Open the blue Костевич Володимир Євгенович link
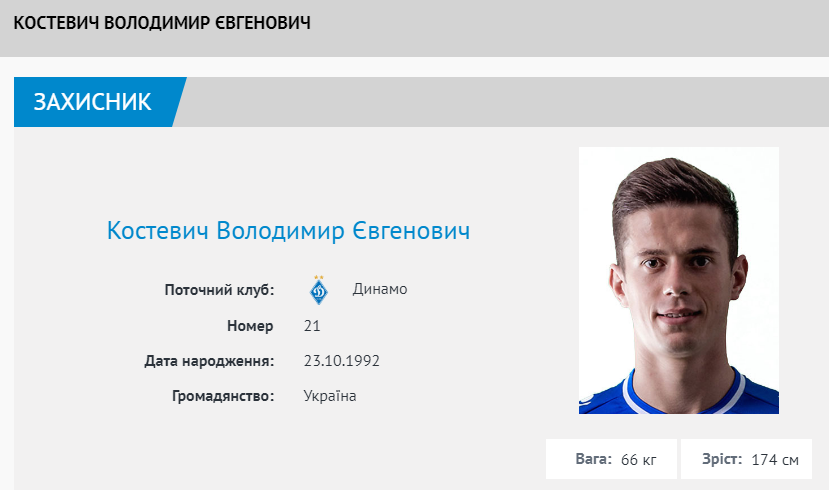The width and height of the screenshot is (829, 490). 288,231
